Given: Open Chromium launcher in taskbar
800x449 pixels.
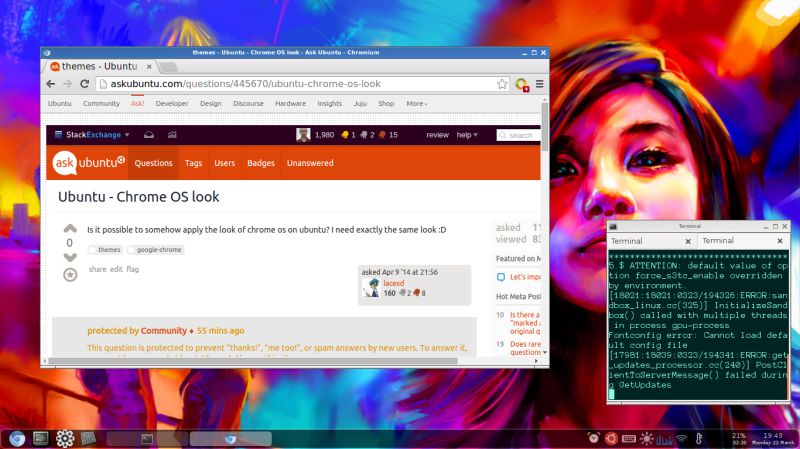Looking at the screenshot, I should tap(17, 438).
